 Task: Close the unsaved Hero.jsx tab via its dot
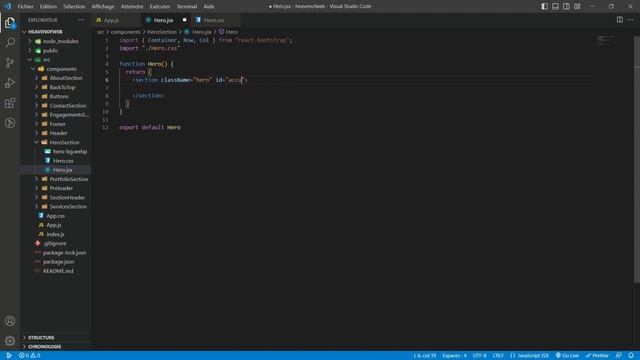click(x=184, y=20)
